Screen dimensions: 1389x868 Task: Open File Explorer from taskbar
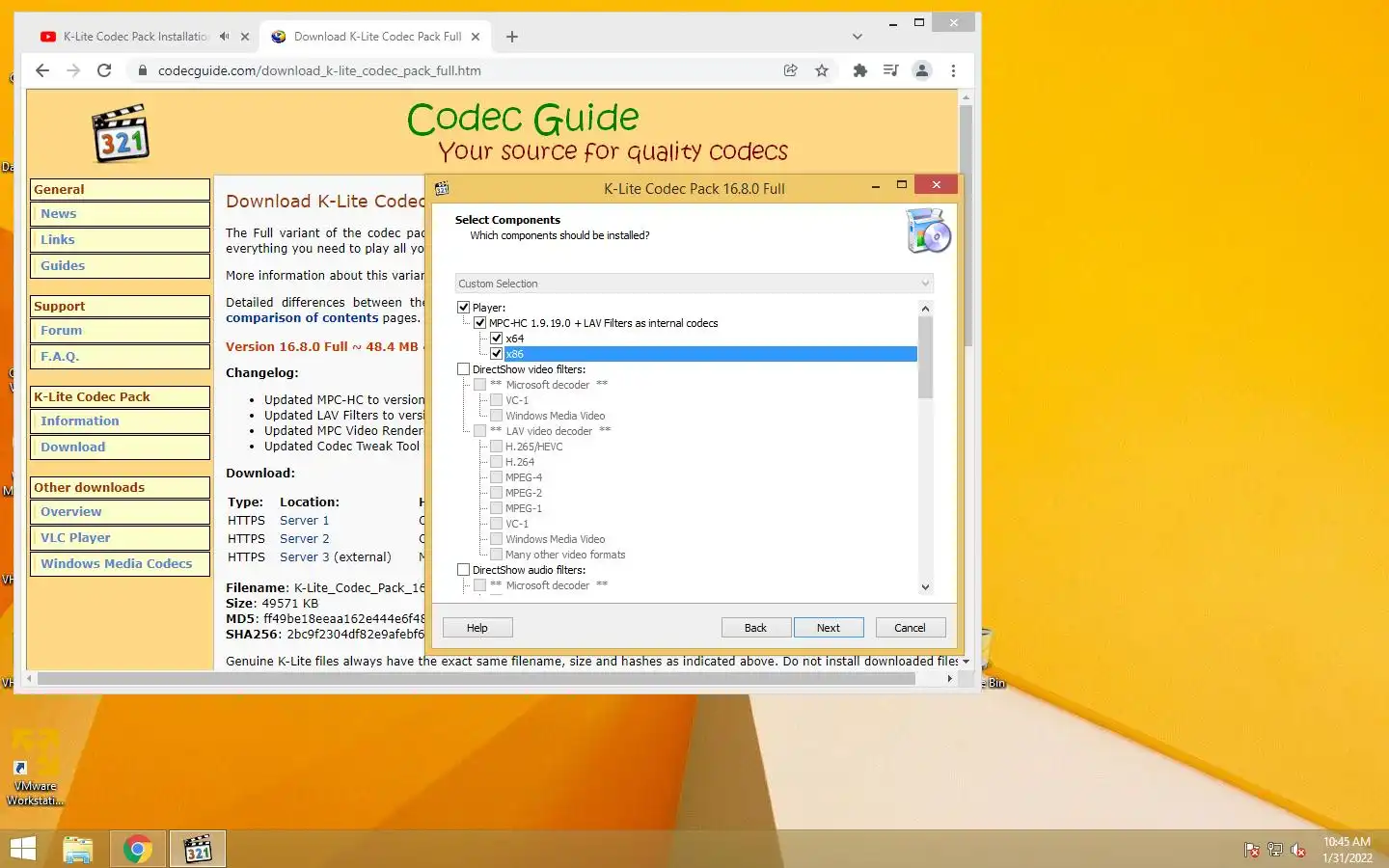click(x=78, y=849)
